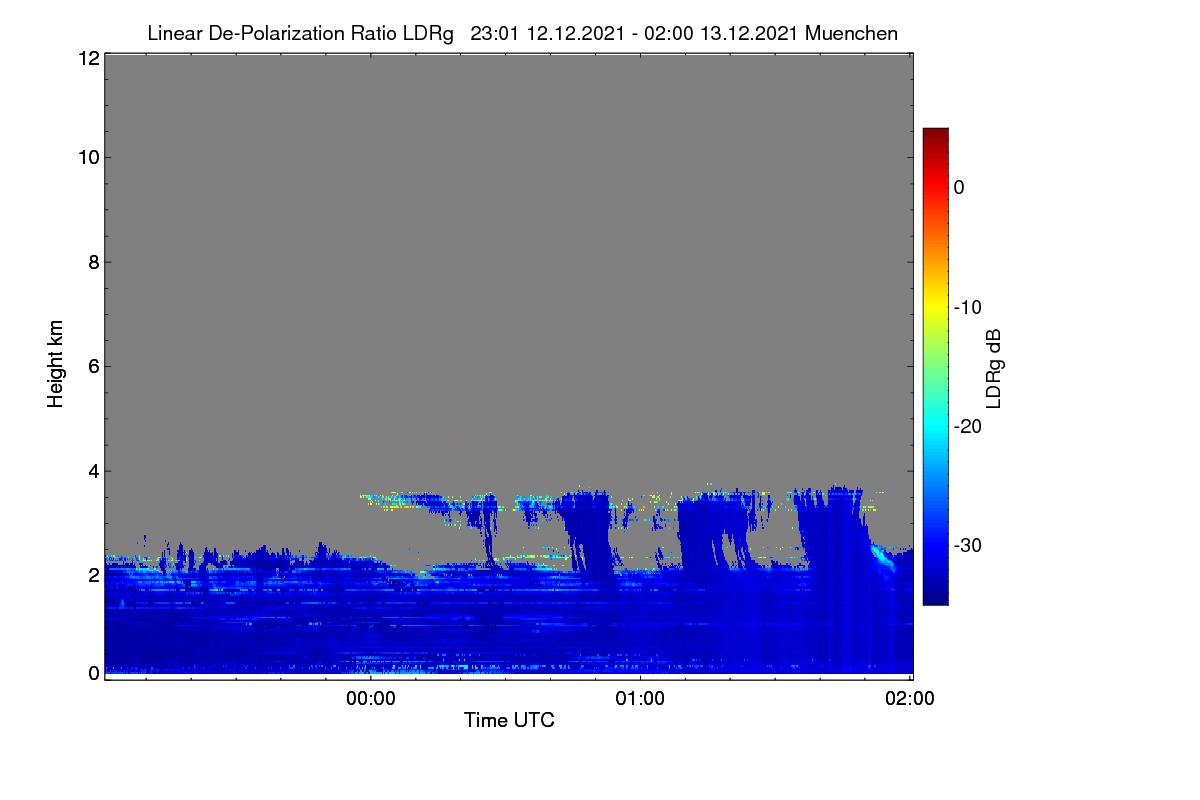
Task: Click the colorbar tick label 0
Action: pos(959,187)
